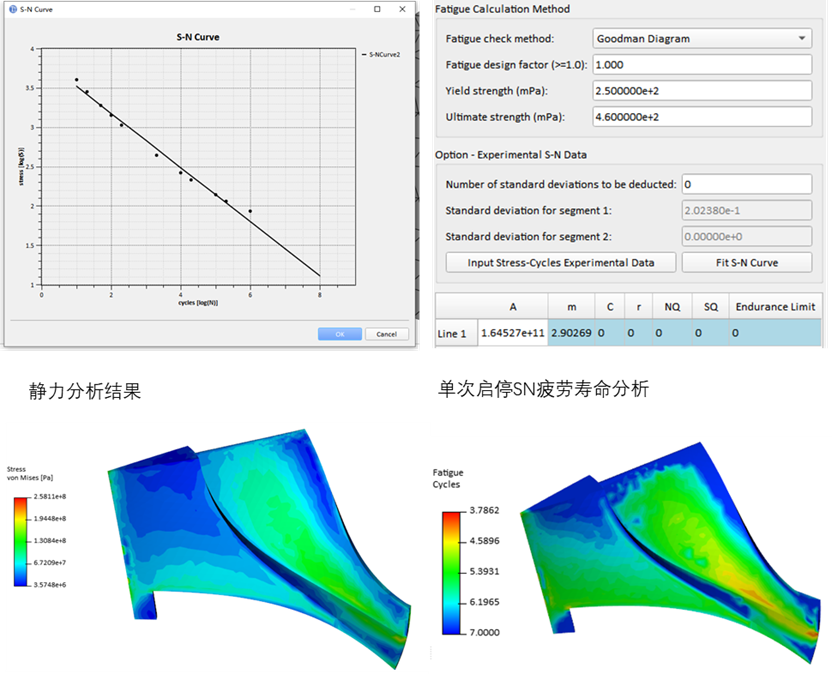Viewport: 832px width, 674px height.
Task: Click Input Stress-Cycles Experimental Data button
Action: [x=561, y=263]
